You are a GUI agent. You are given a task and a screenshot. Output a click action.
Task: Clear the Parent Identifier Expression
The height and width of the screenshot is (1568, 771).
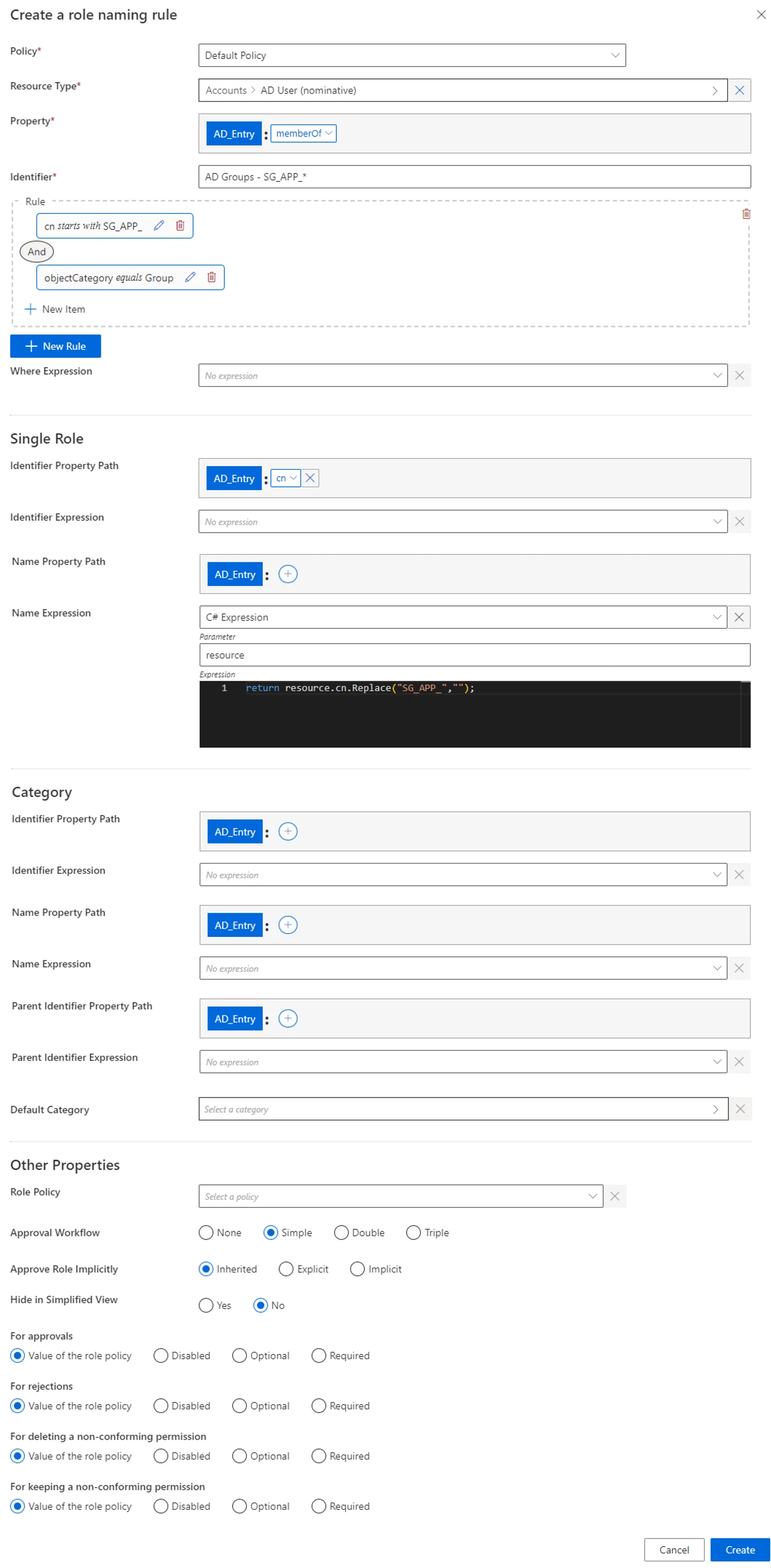pos(739,1062)
